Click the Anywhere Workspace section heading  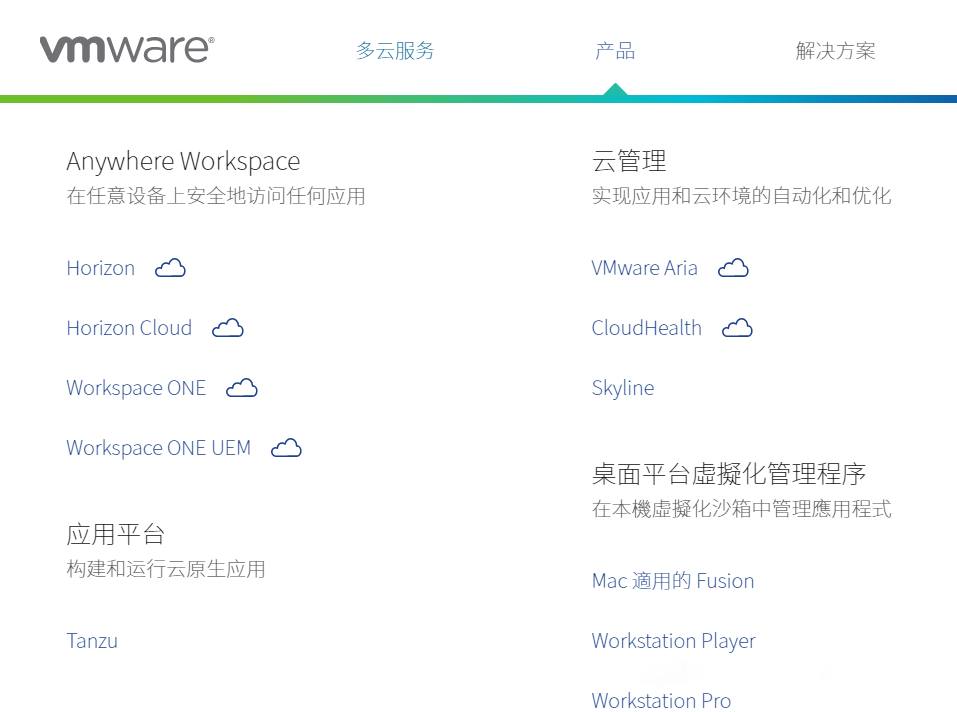[x=183, y=161]
